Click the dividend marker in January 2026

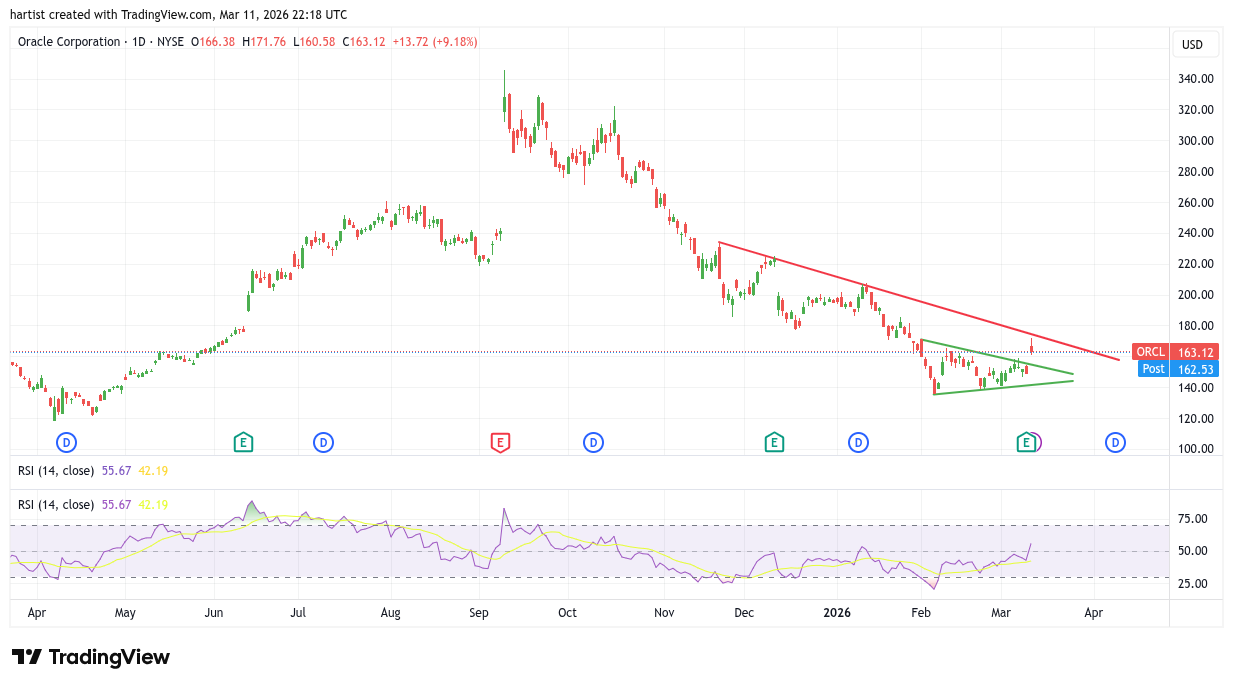pos(858,442)
